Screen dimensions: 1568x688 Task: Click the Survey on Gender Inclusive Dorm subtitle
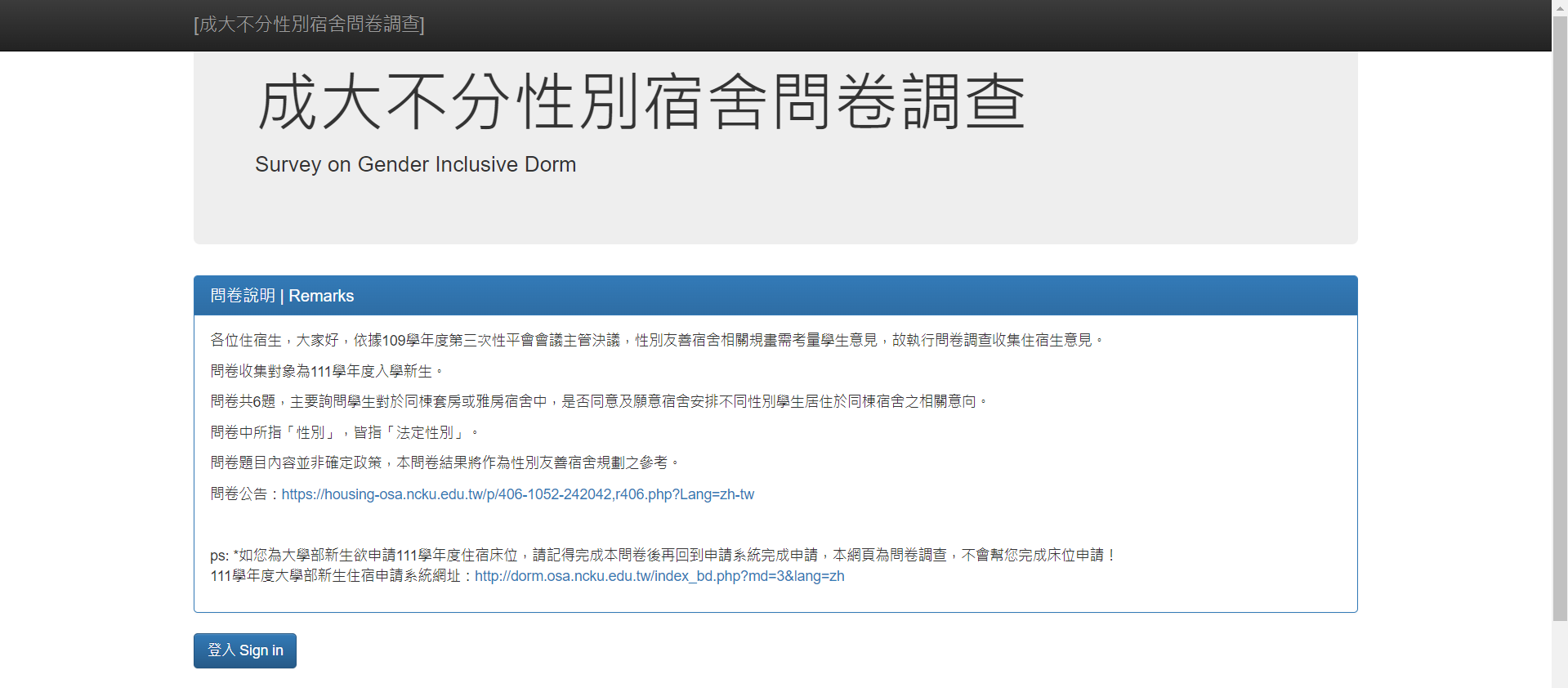click(415, 164)
